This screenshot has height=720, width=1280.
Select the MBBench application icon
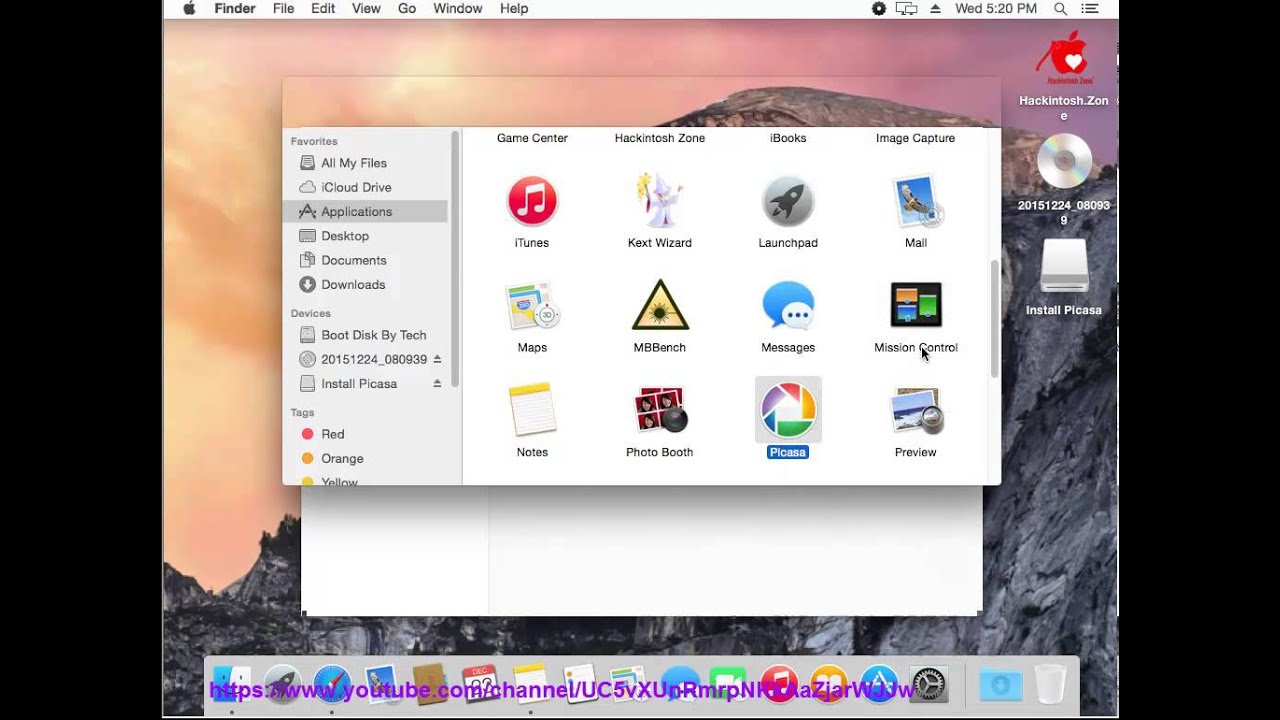660,306
